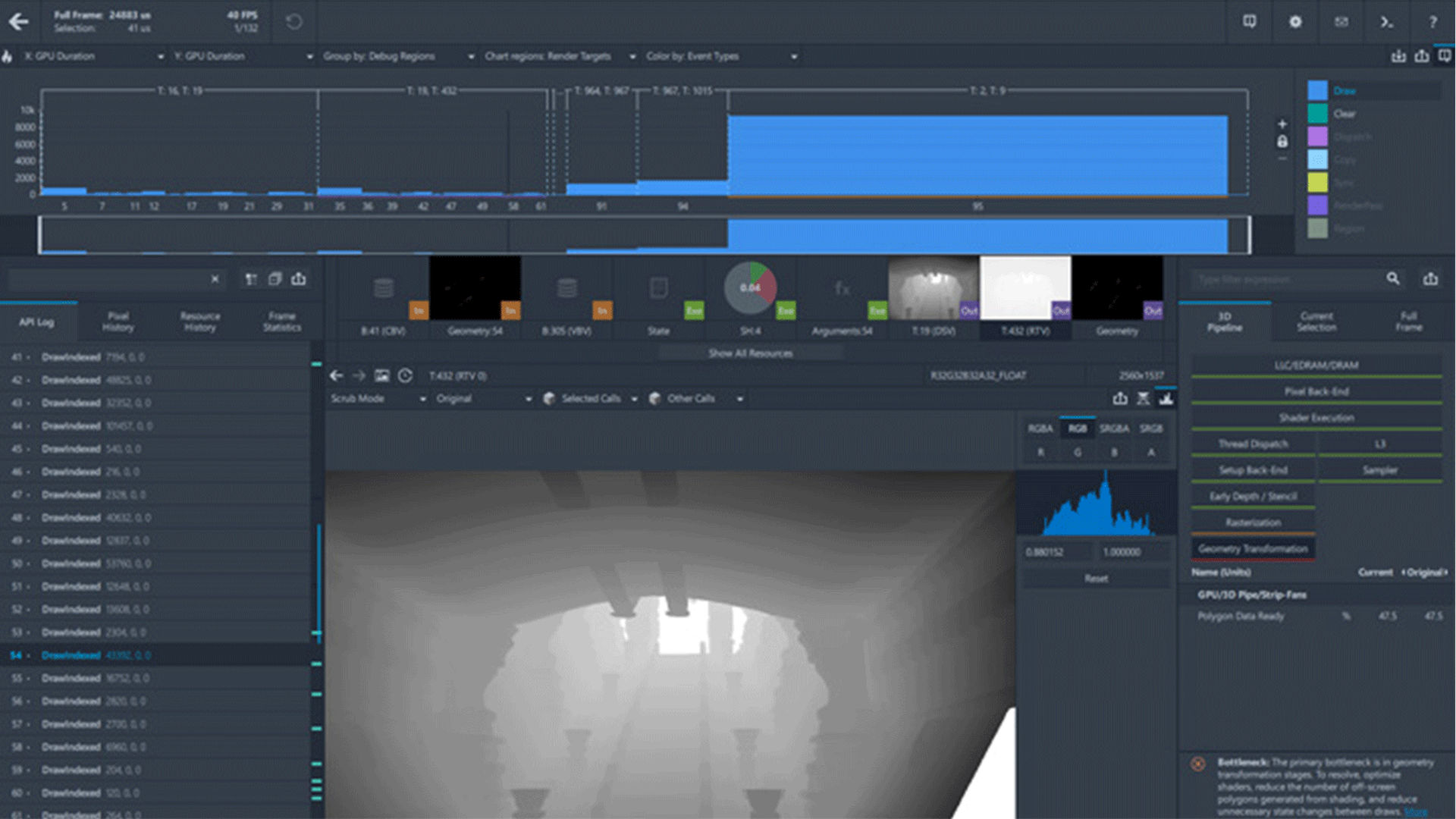Select the RGB channel mode
This screenshot has height=819, width=1456.
click(x=1078, y=428)
